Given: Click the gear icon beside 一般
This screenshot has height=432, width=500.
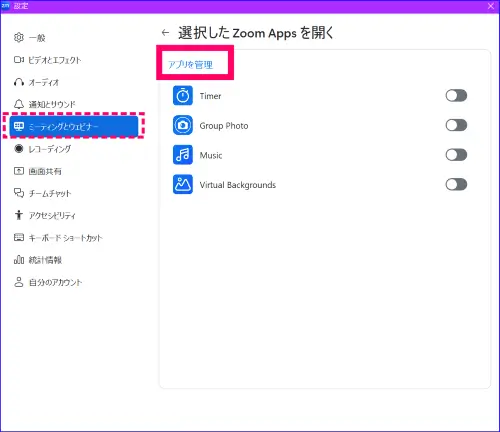Looking at the screenshot, I should [19, 37].
